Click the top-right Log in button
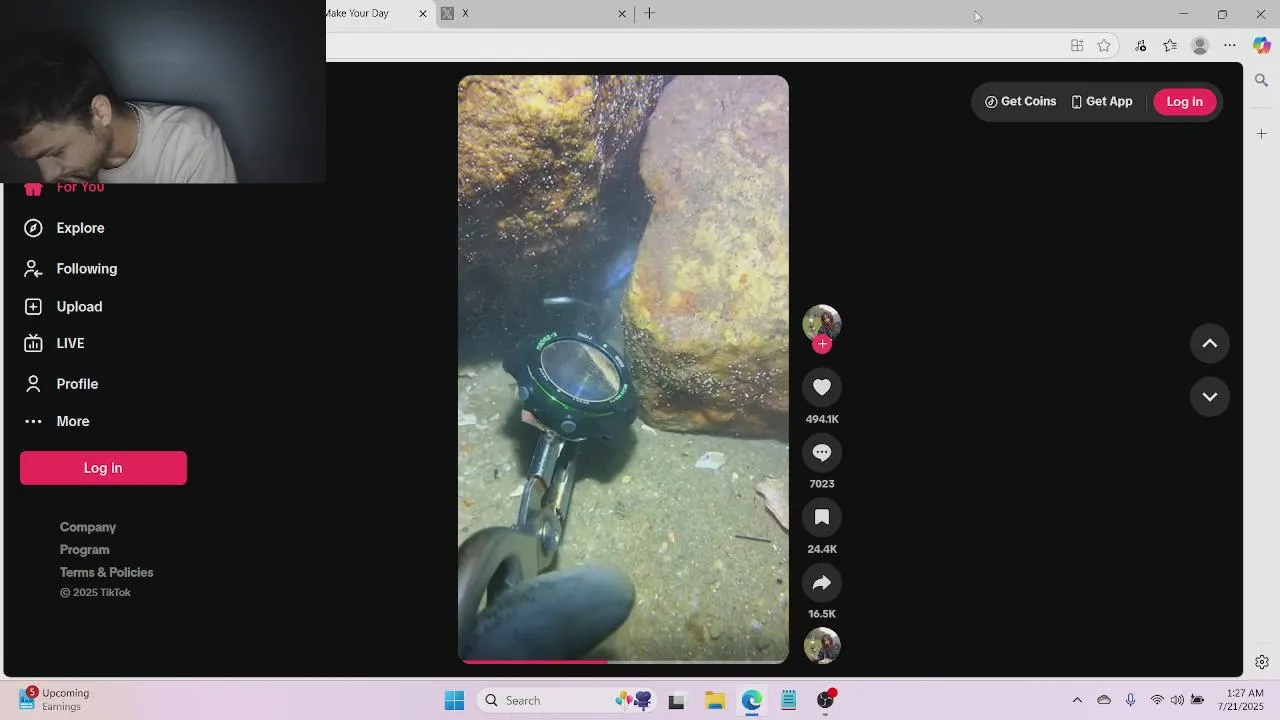 1184,101
